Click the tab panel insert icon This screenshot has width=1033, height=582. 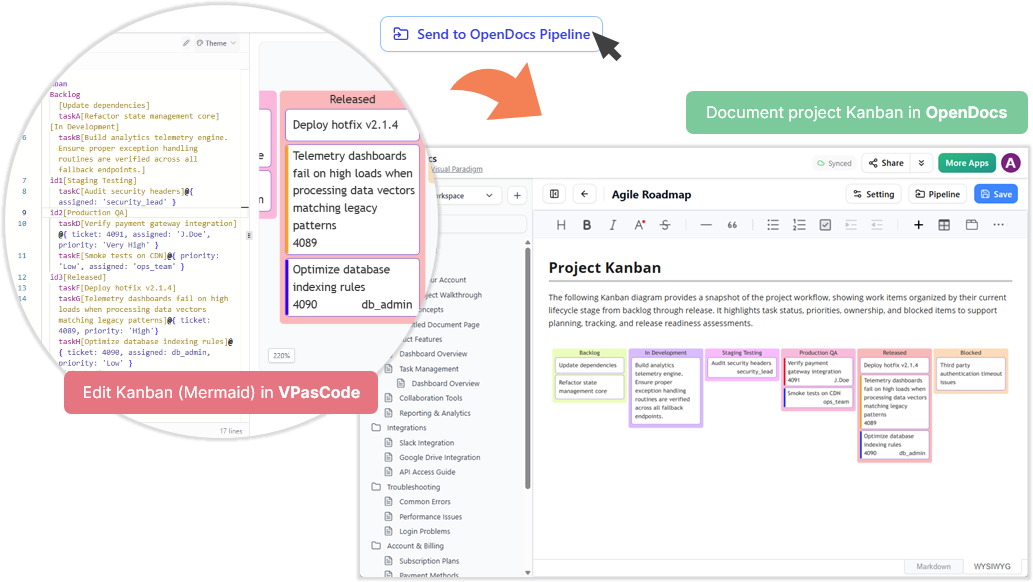(x=971, y=225)
